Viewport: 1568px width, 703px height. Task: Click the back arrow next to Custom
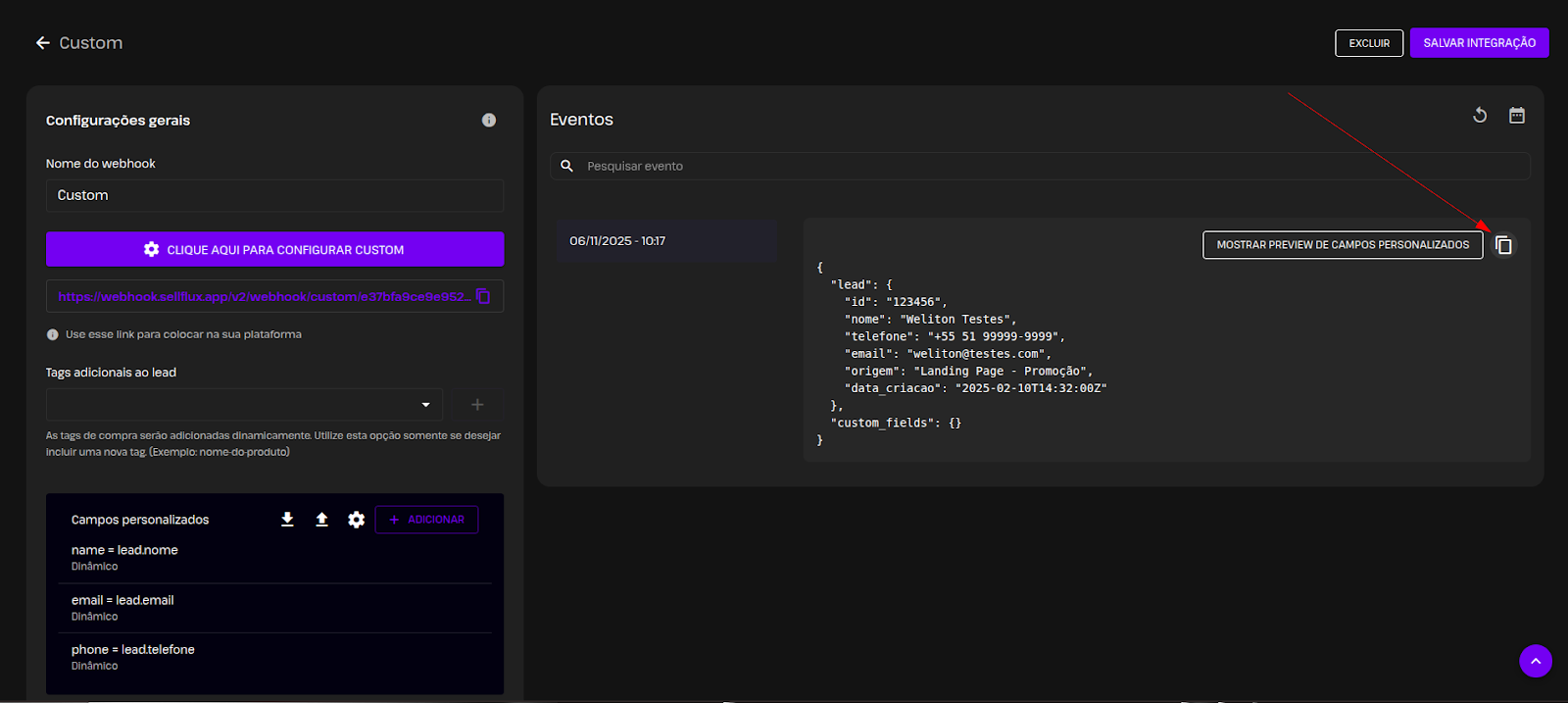click(42, 43)
